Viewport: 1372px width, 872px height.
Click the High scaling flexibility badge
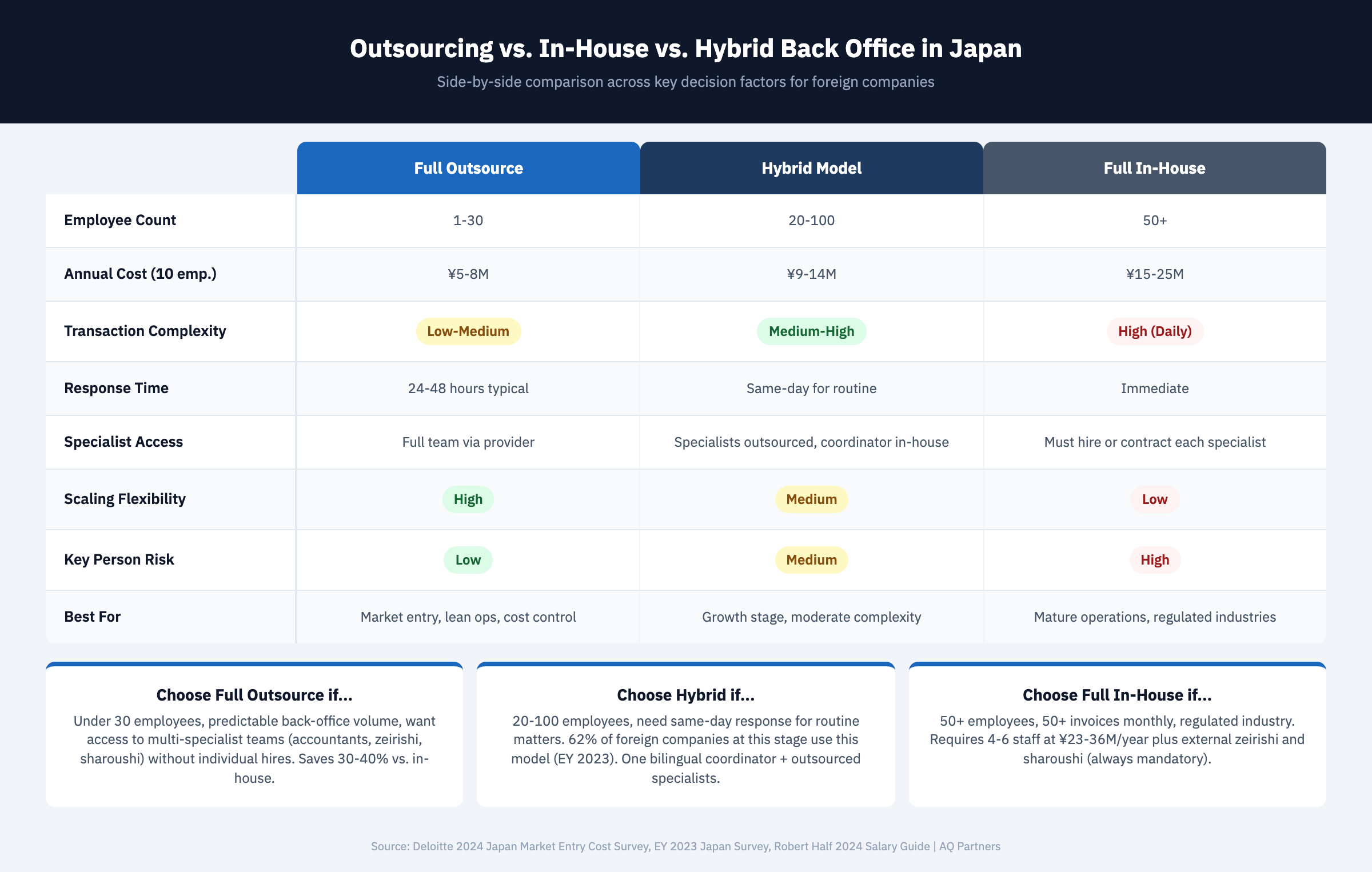pyautogui.click(x=468, y=499)
